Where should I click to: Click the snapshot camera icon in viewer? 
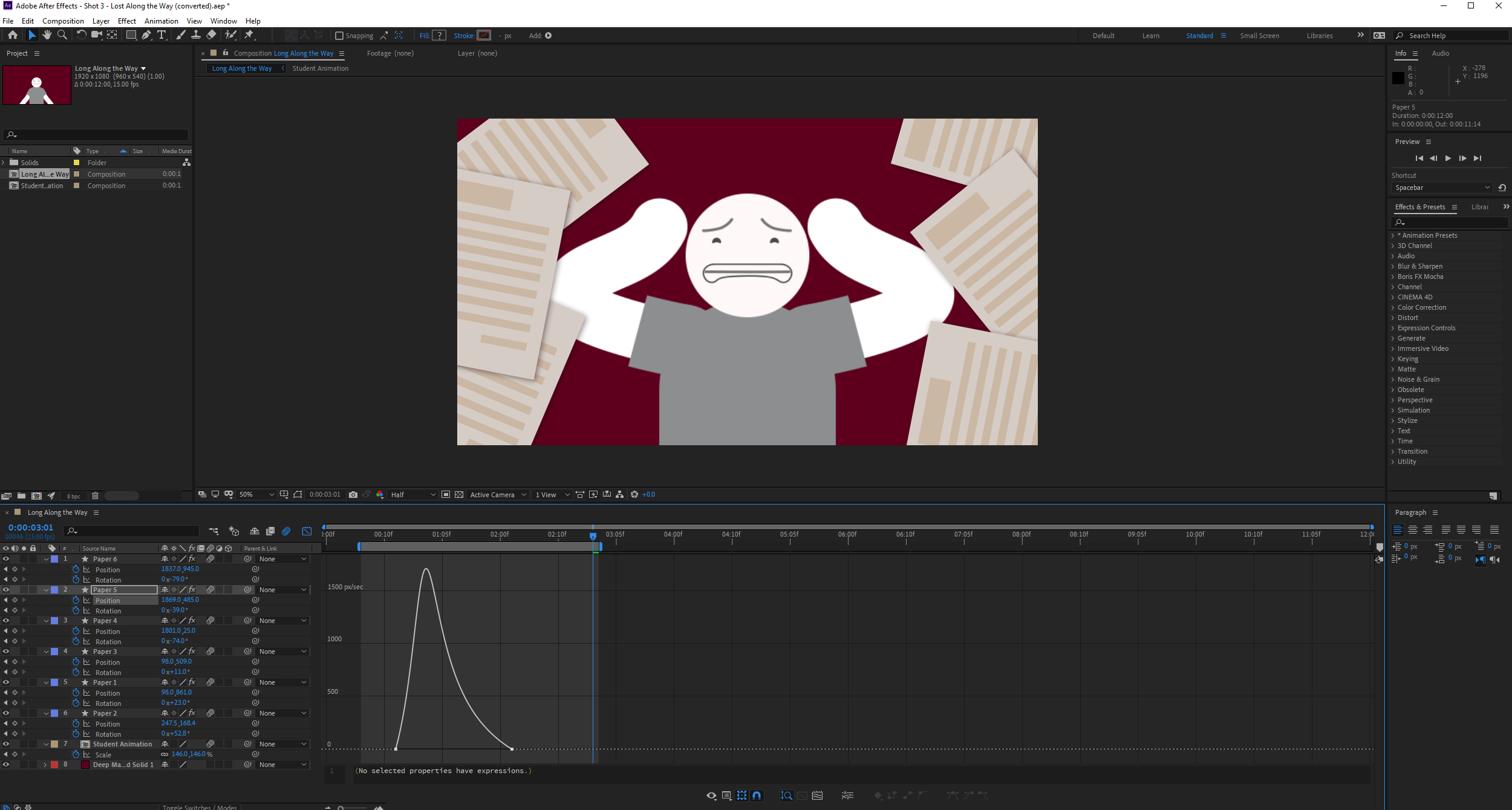(353, 495)
